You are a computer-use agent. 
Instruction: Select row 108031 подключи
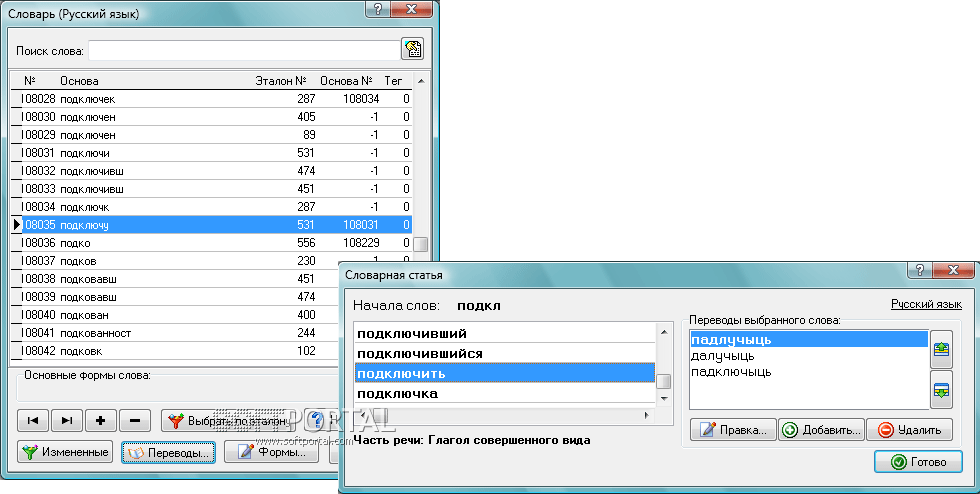point(211,153)
